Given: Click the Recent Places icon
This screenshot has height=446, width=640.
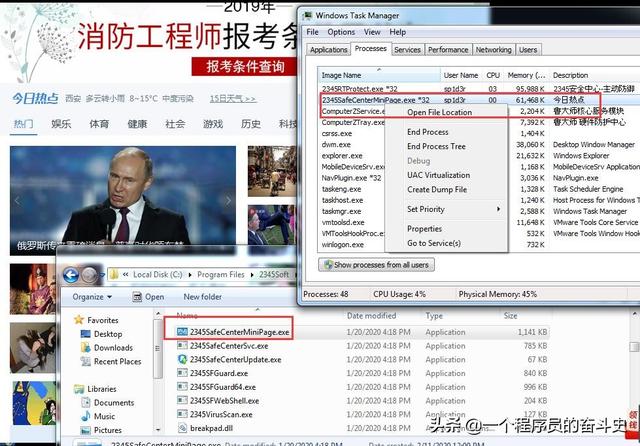Looking at the screenshot, I should pos(86,361).
